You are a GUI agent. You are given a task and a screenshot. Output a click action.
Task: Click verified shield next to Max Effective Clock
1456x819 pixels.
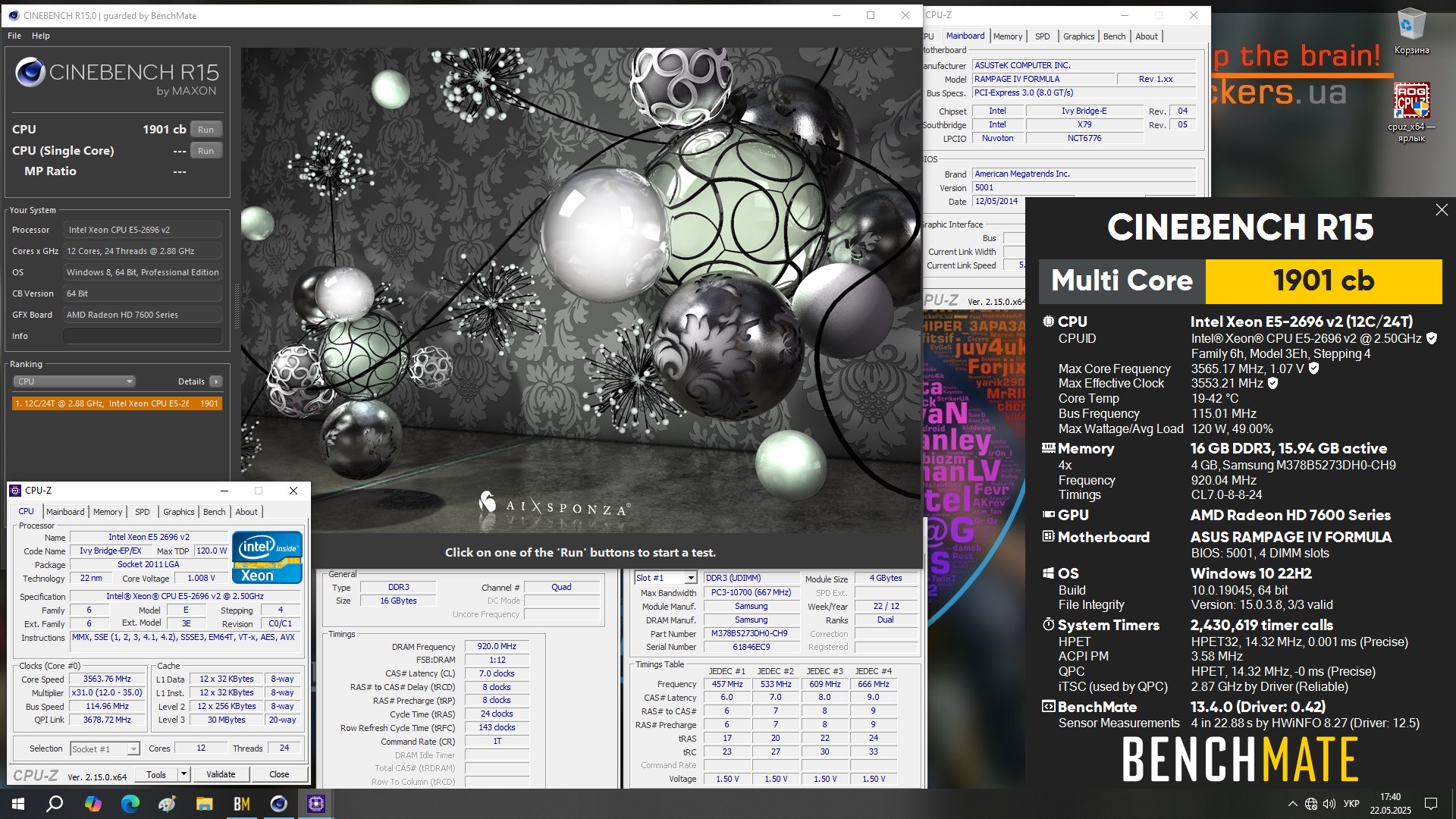[1272, 384]
